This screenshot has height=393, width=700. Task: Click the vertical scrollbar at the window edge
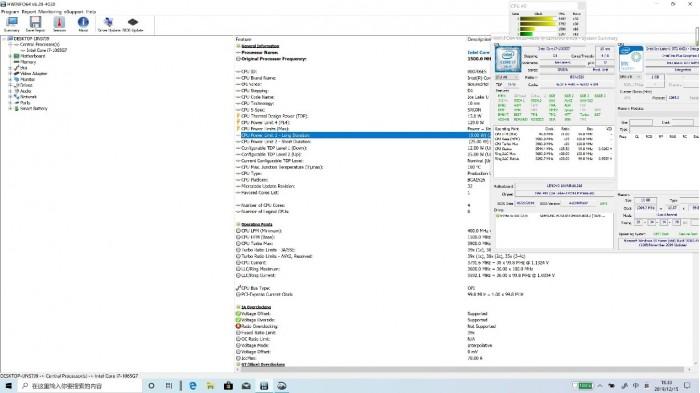click(x=697, y=36)
